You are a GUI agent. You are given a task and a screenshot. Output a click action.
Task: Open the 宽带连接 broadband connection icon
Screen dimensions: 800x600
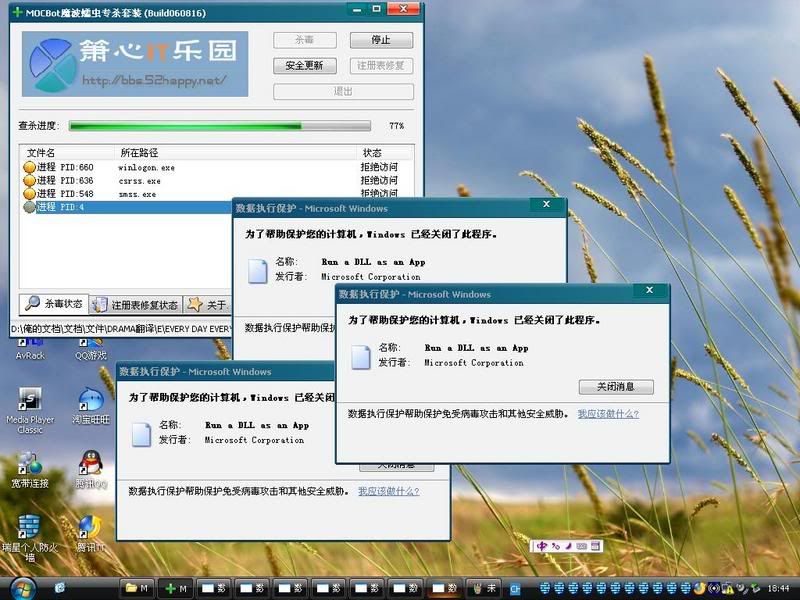coord(30,464)
